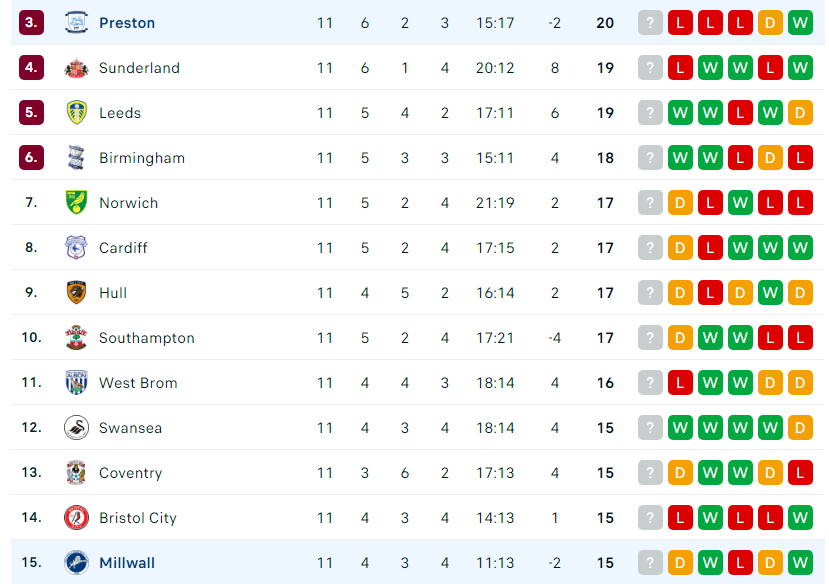Open the Birmingham team link
Screen dimensions: 829x584
pos(142,158)
